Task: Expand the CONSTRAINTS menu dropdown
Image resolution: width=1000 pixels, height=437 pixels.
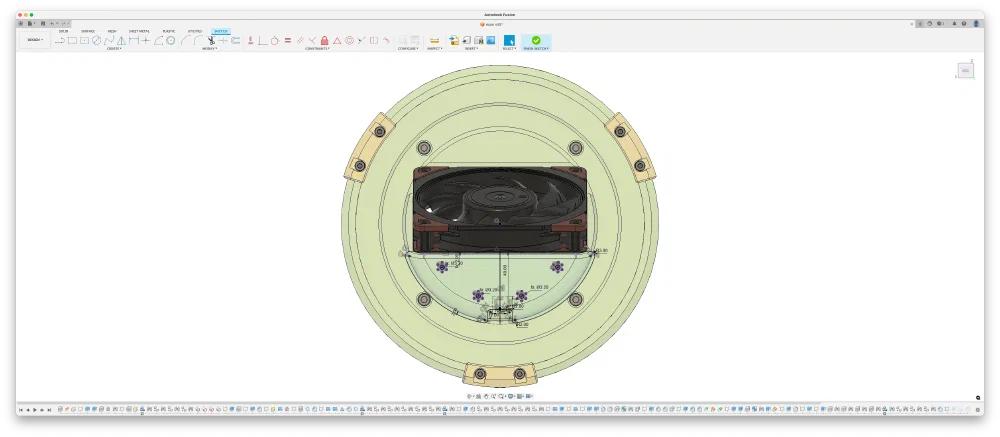Action: [x=317, y=48]
